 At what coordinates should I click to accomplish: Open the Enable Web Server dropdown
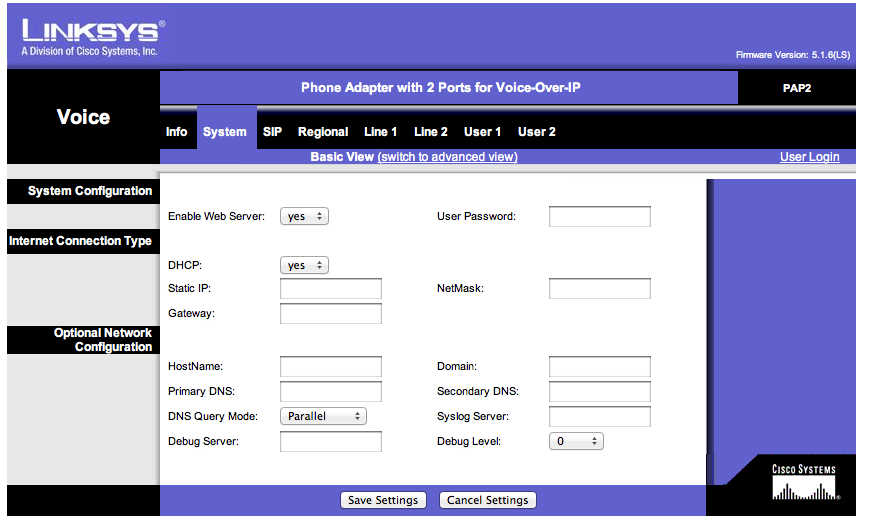tap(304, 216)
